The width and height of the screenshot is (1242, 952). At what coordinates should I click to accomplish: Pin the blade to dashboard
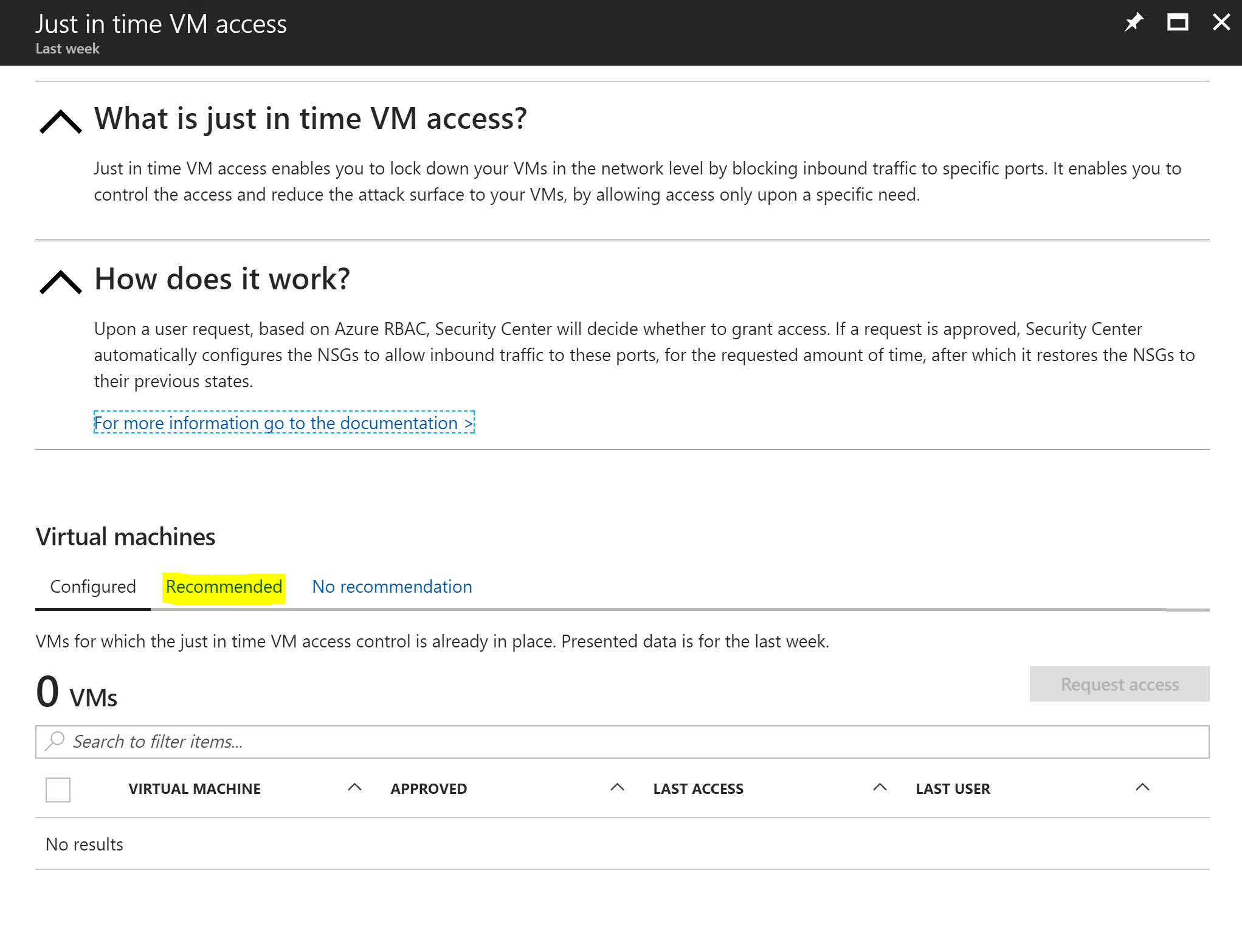tap(1134, 23)
